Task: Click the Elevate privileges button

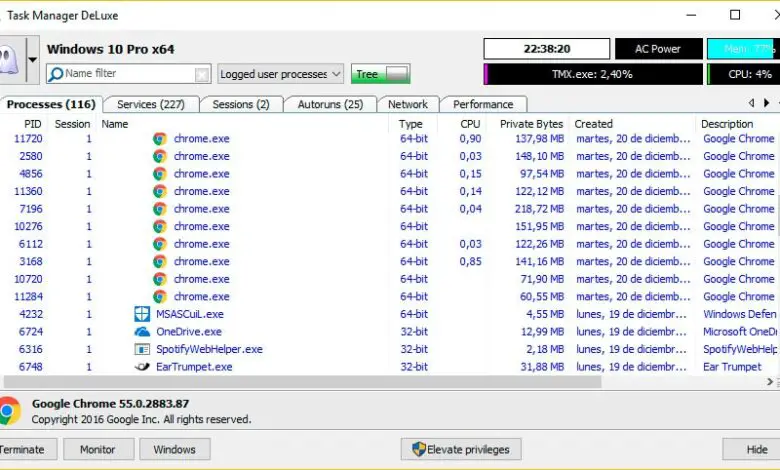Action: click(461, 450)
